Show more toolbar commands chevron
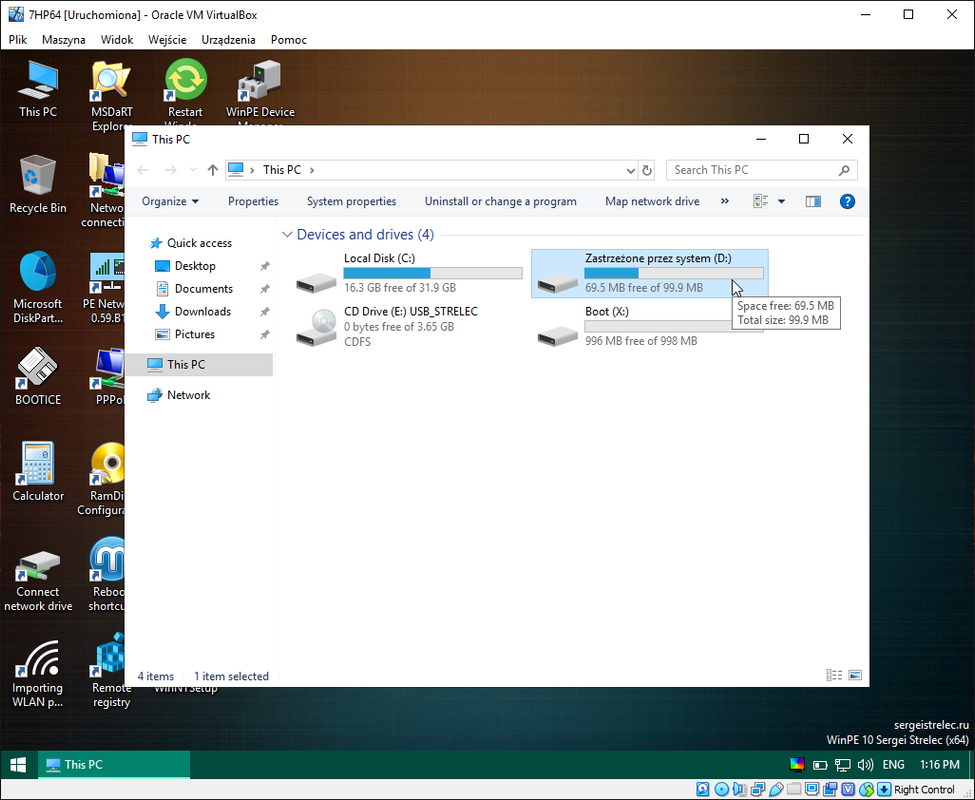975x800 pixels. pyautogui.click(x=724, y=201)
